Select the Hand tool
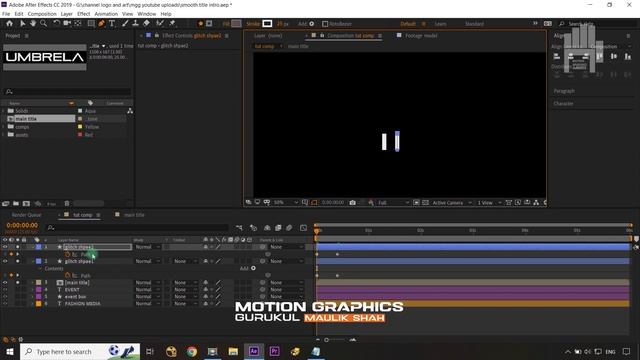The width and height of the screenshot is (640, 360). tap(33, 24)
